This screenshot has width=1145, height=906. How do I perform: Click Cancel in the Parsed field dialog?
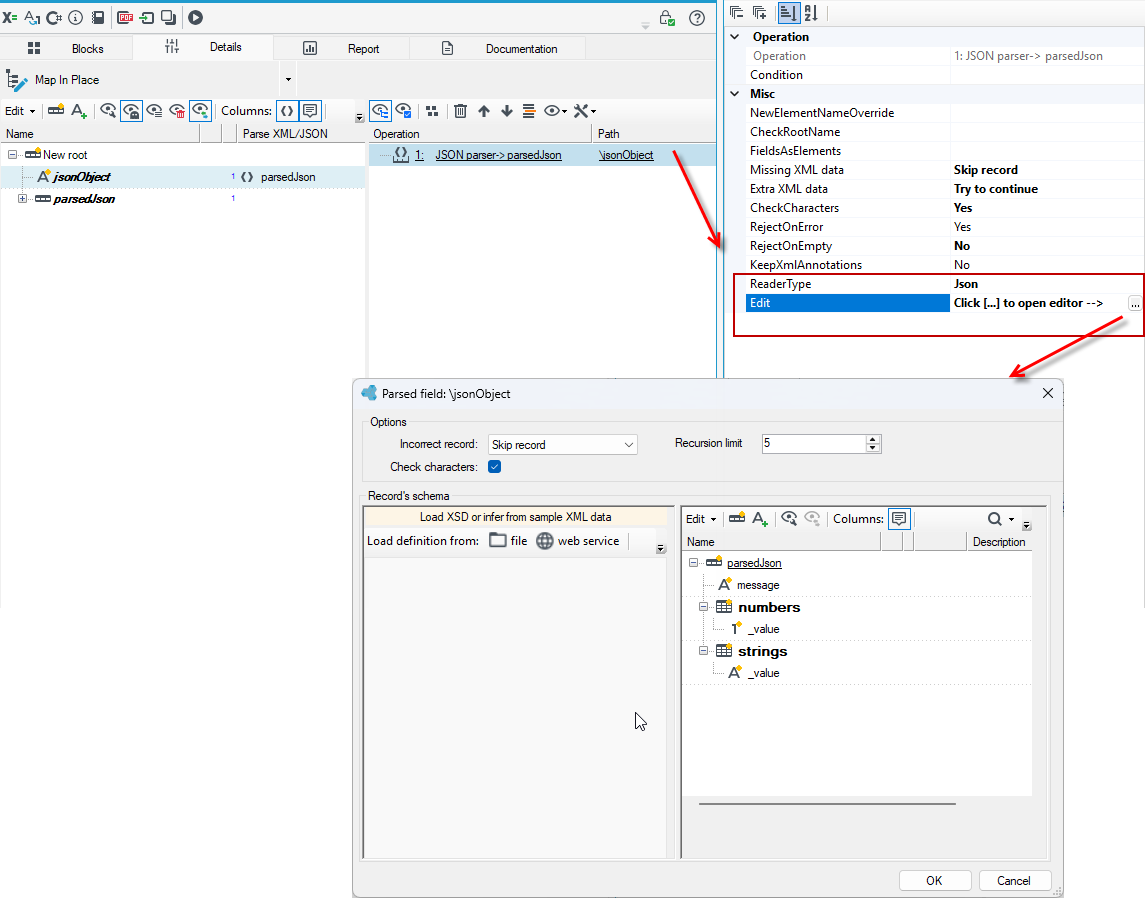coord(1014,880)
